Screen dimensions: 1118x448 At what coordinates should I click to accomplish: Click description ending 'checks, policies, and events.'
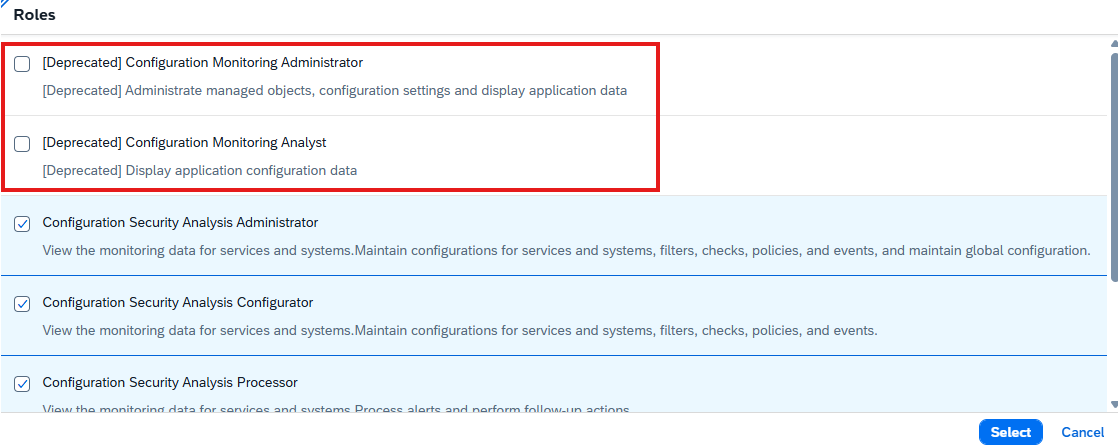[460, 331]
